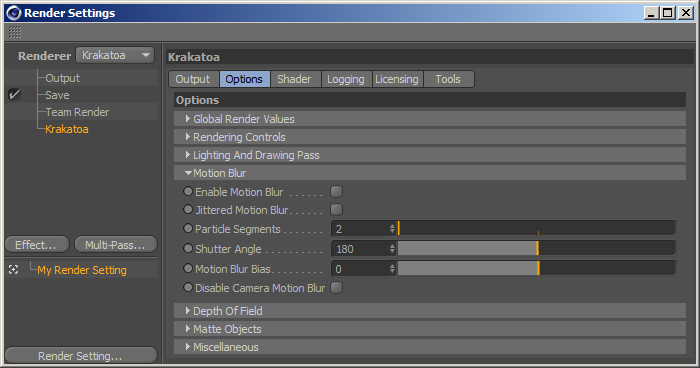
Task: Expand the Global Render Values section
Action: (x=429, y=119)
